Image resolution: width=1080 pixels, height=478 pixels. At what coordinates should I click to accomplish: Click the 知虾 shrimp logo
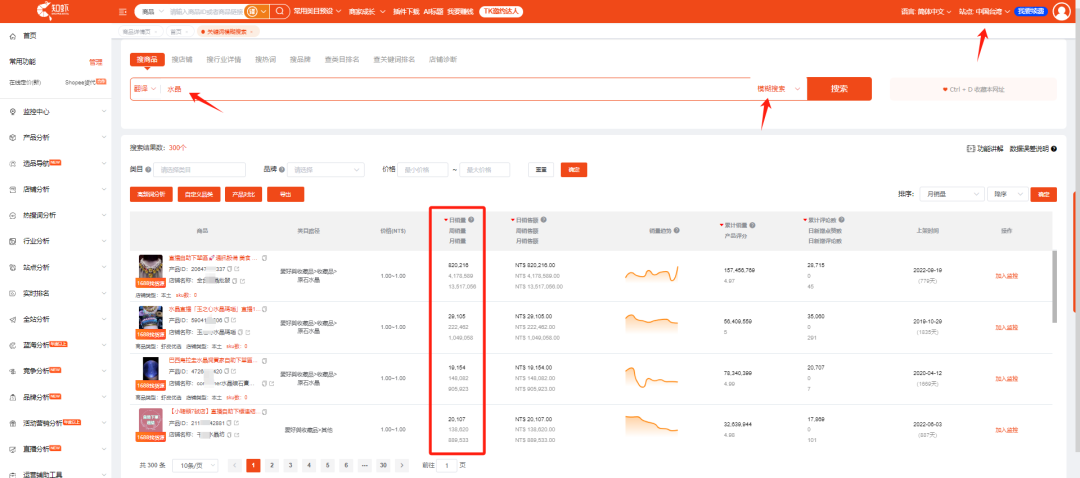coord(52,10)
